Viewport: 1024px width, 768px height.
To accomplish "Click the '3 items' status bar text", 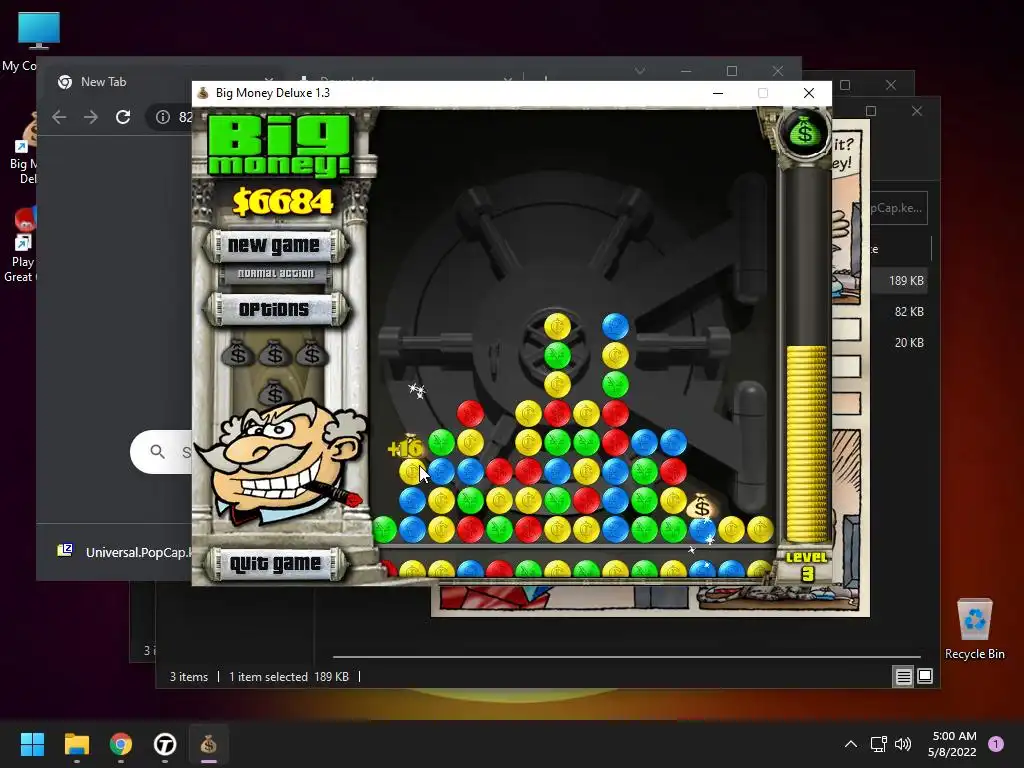I will pos(189,677).
